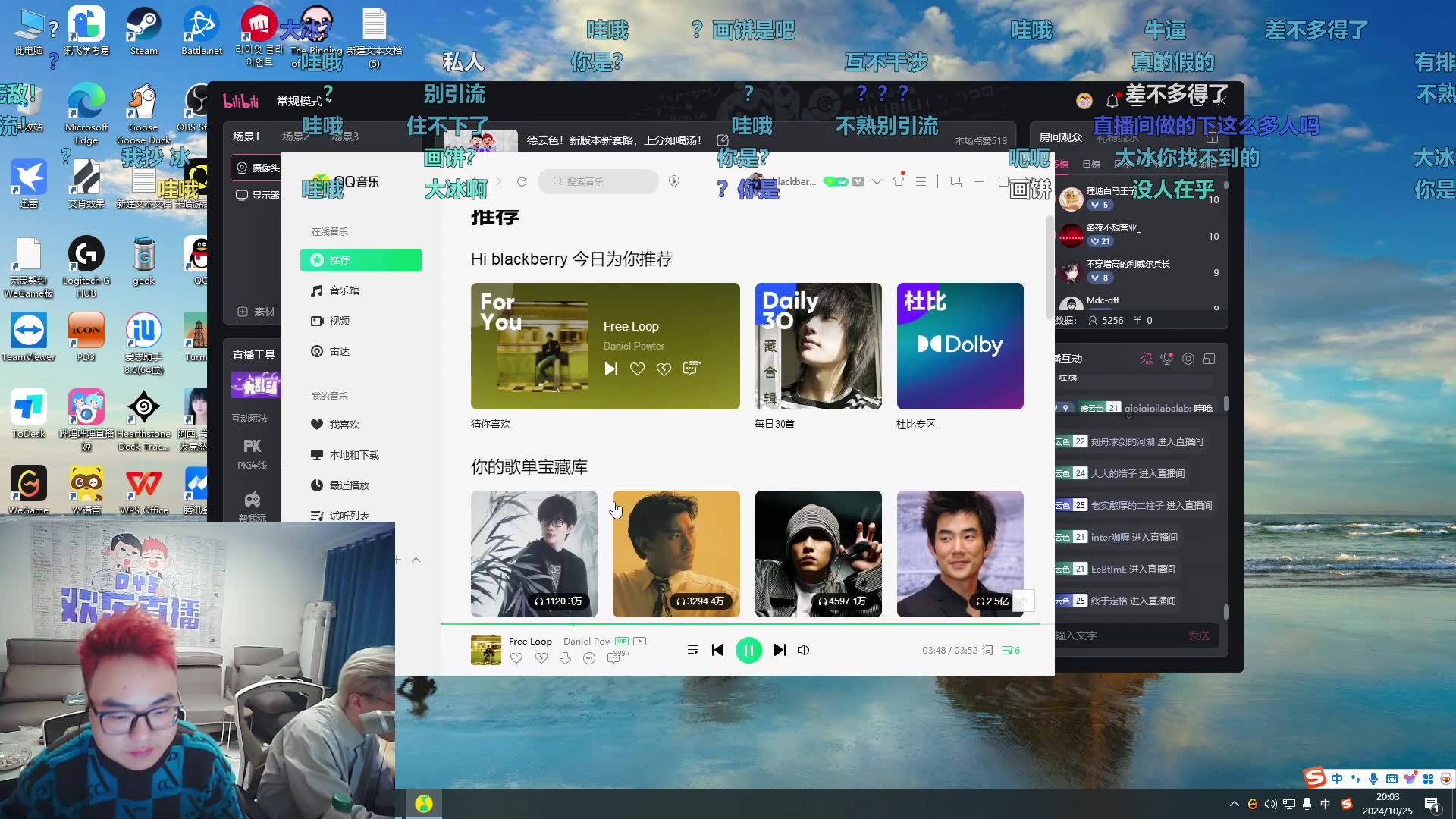Open the music recognition icon beside search box
The image size is (1456, 819).
(x=674, y=181)
